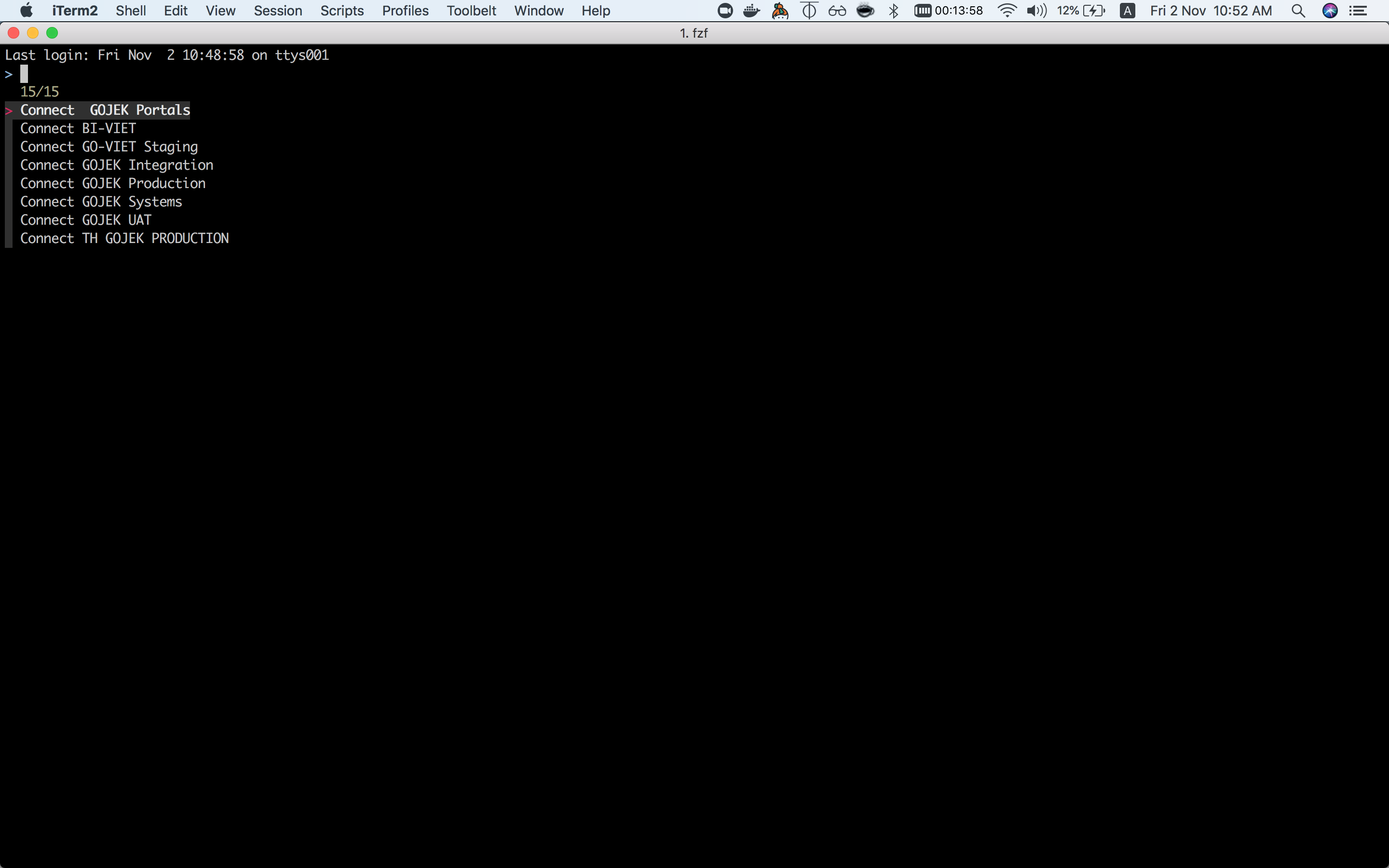Select Connect GOJEK Systems entry
The image size is (1389, 868).
tap(100, 201)
